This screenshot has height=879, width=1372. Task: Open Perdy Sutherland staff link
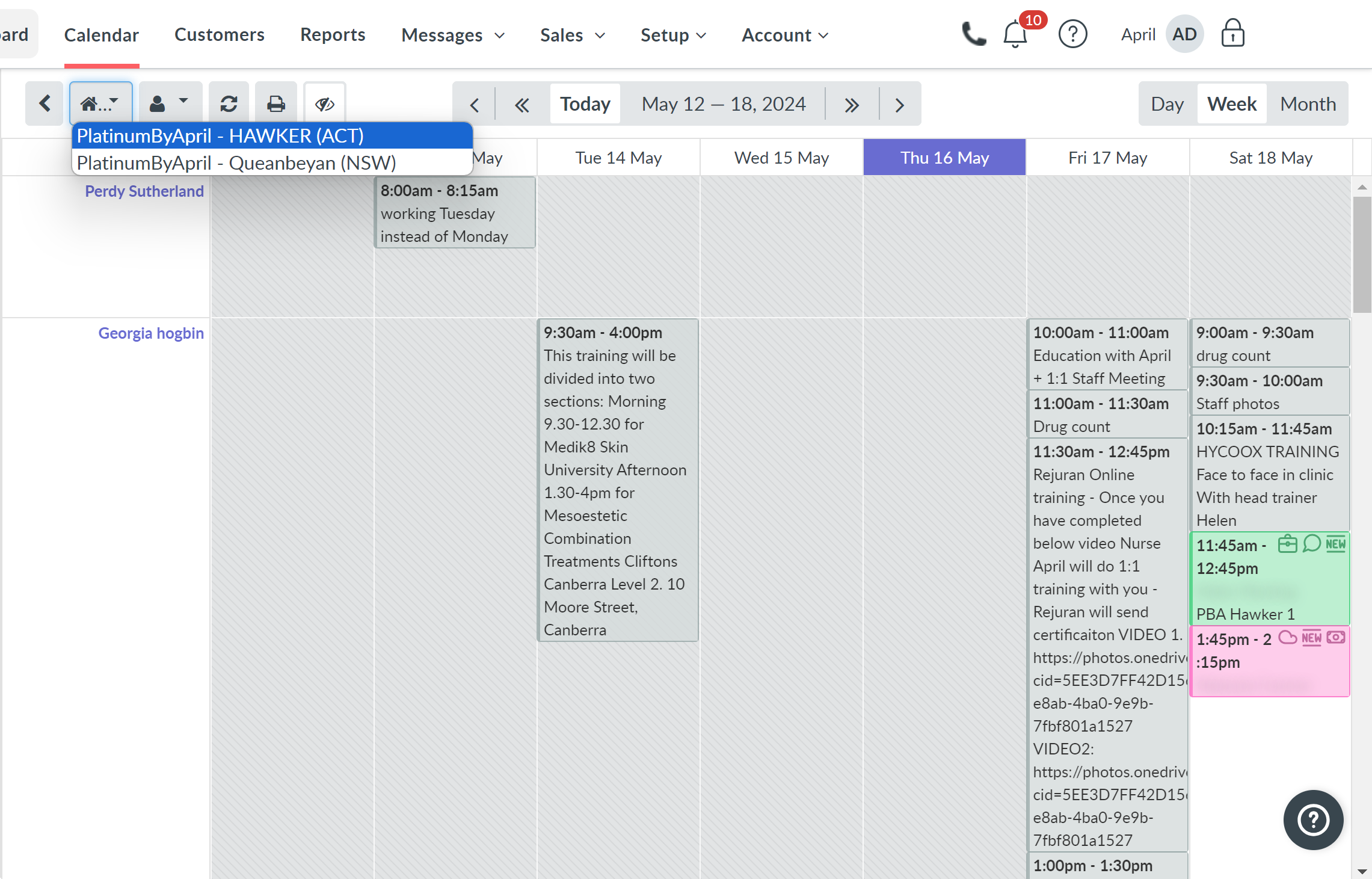click(x=144, y=191)
